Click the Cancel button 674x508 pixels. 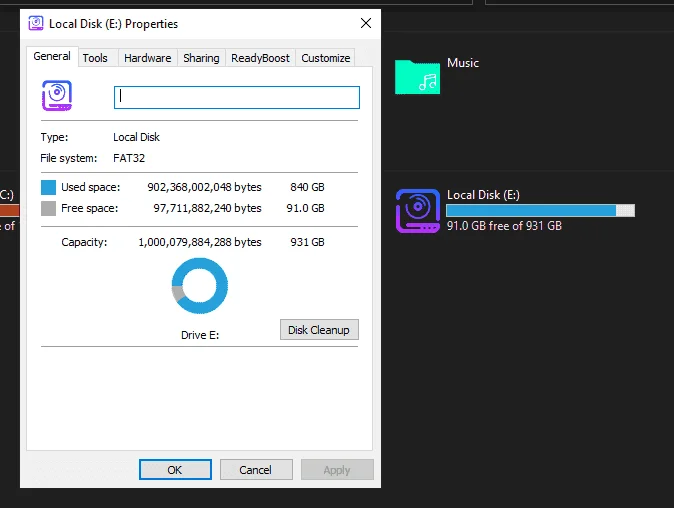(256, 470)
